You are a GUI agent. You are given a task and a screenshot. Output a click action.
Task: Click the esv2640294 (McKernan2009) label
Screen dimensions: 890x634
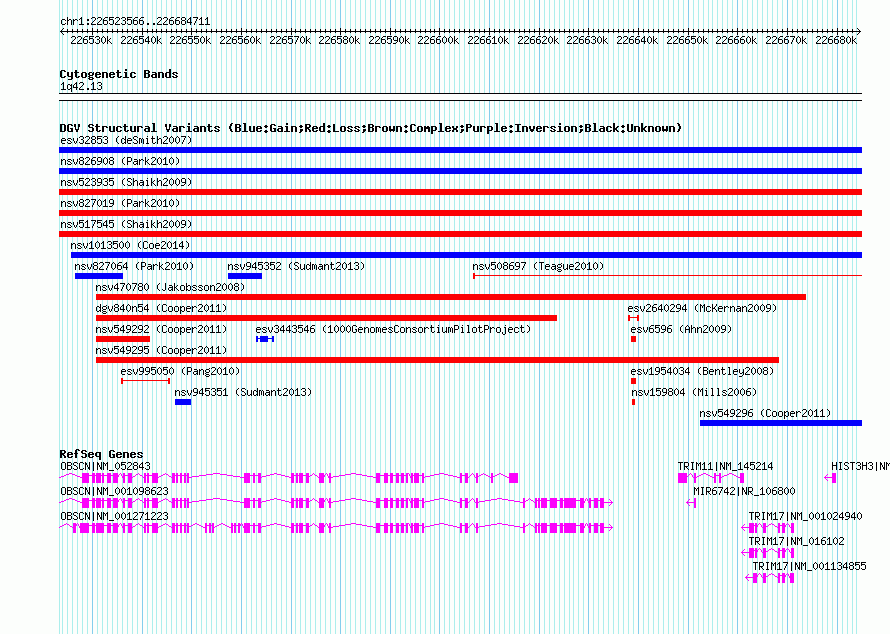pos(702,308)
